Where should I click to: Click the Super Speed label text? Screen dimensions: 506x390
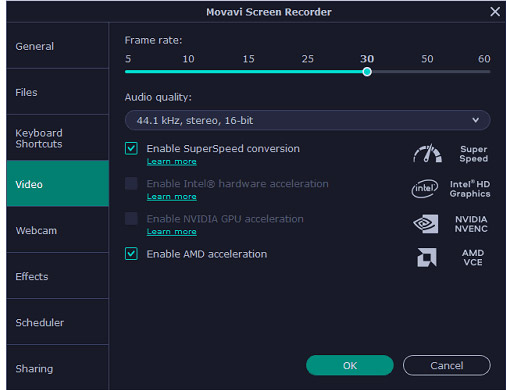coord(474,154)
